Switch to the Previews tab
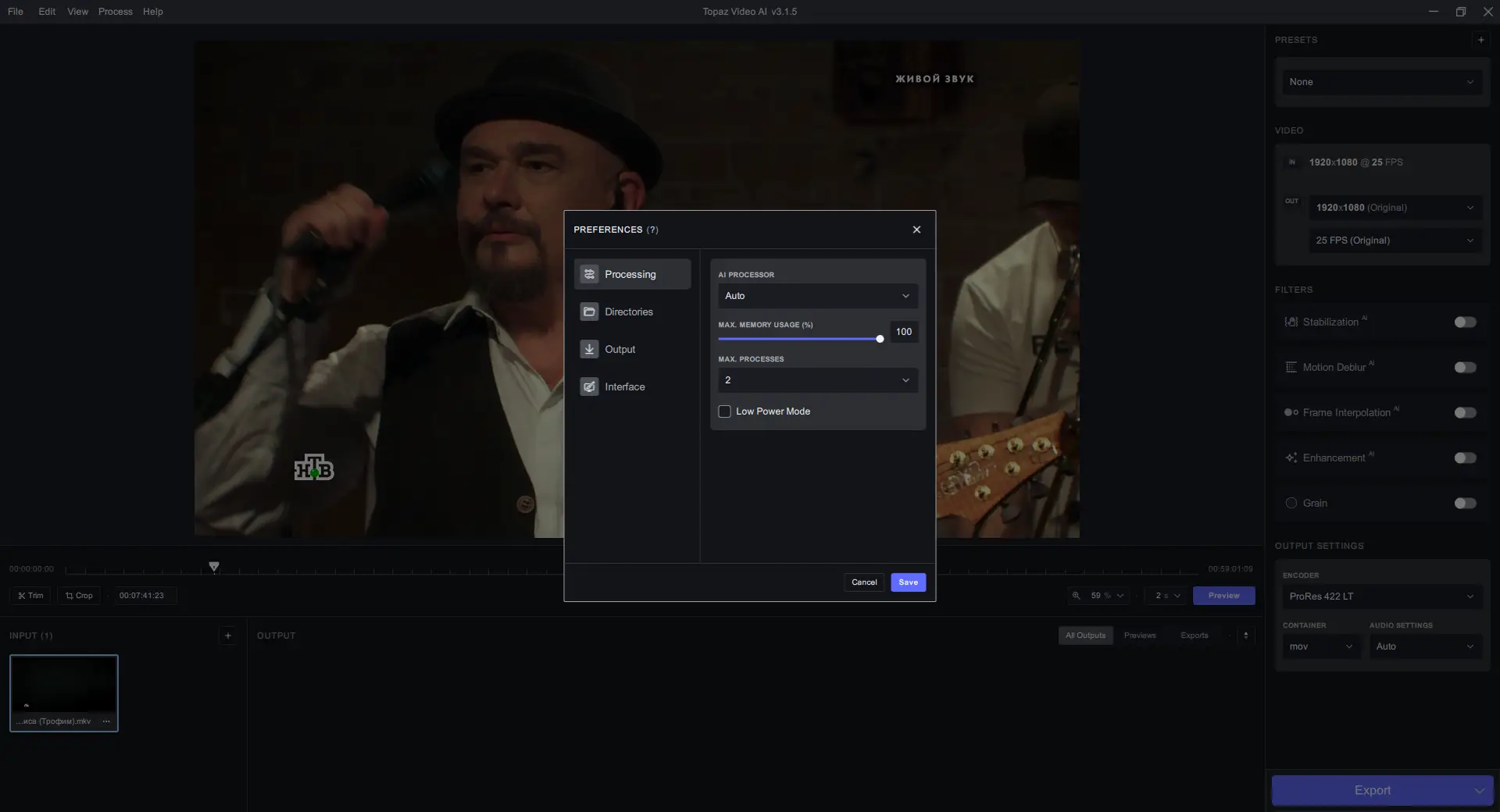1500x812 pixels. coord(1140,636)
